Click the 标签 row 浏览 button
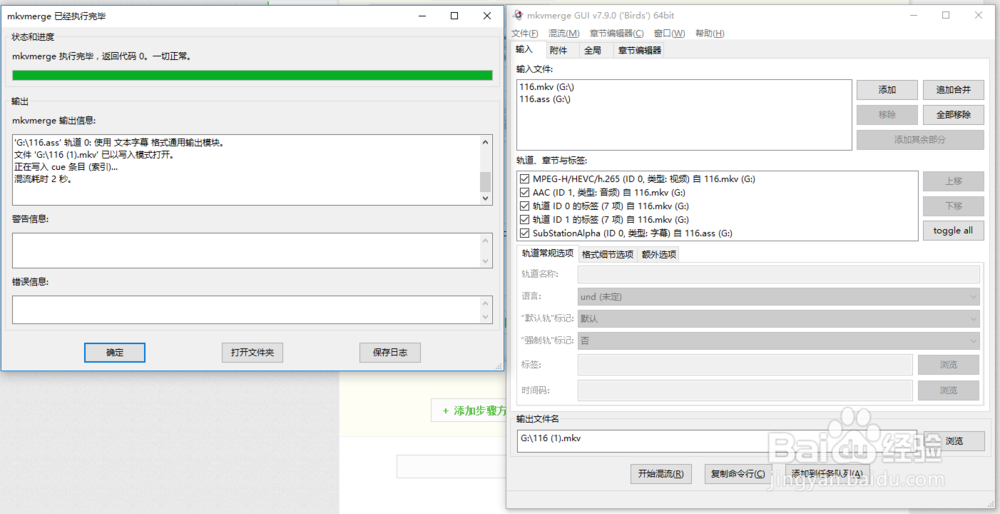The height and width of the screenshot is (514, 1000). tap(948, 365)
